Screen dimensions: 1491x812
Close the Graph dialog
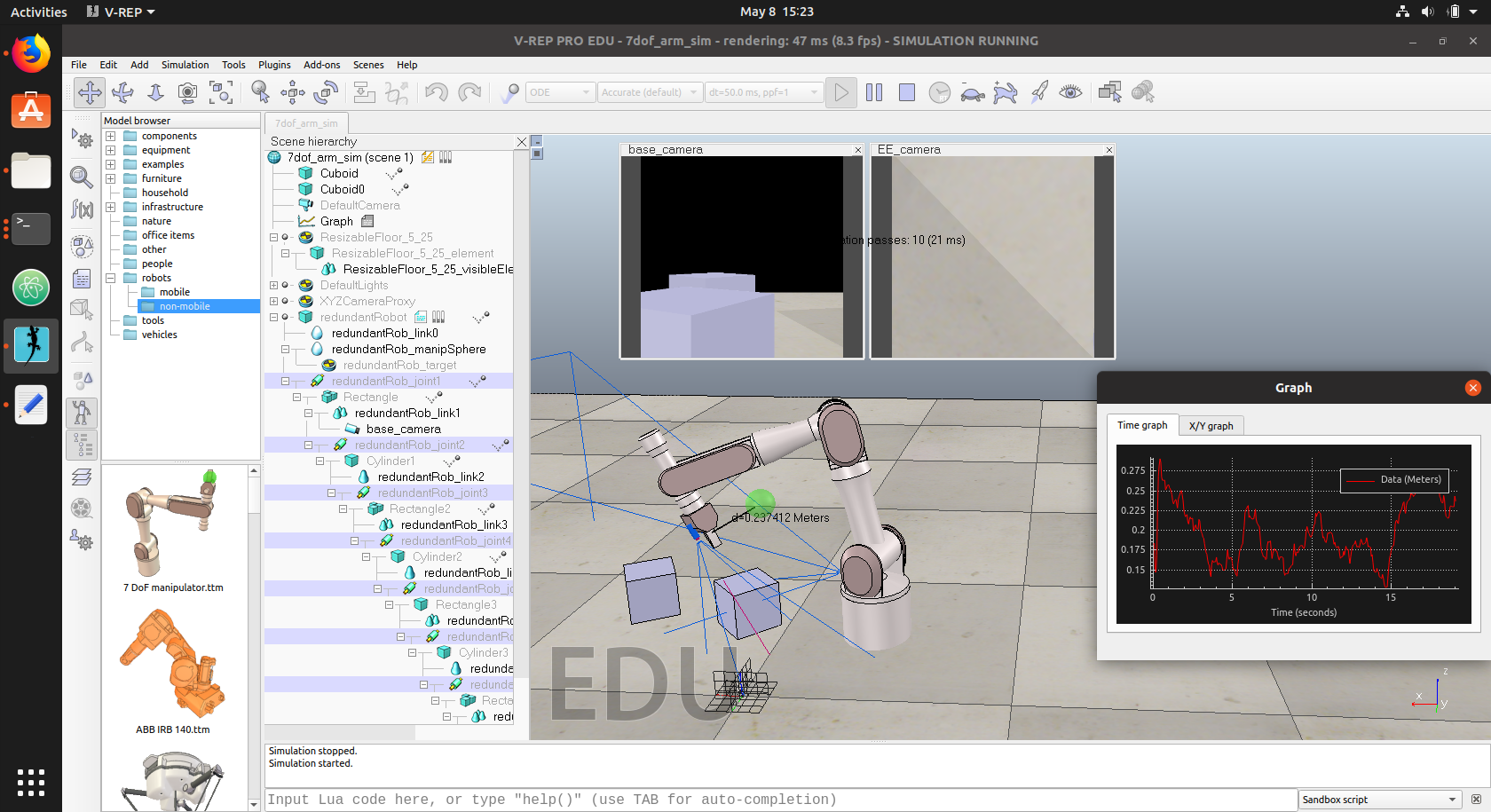1473,388
